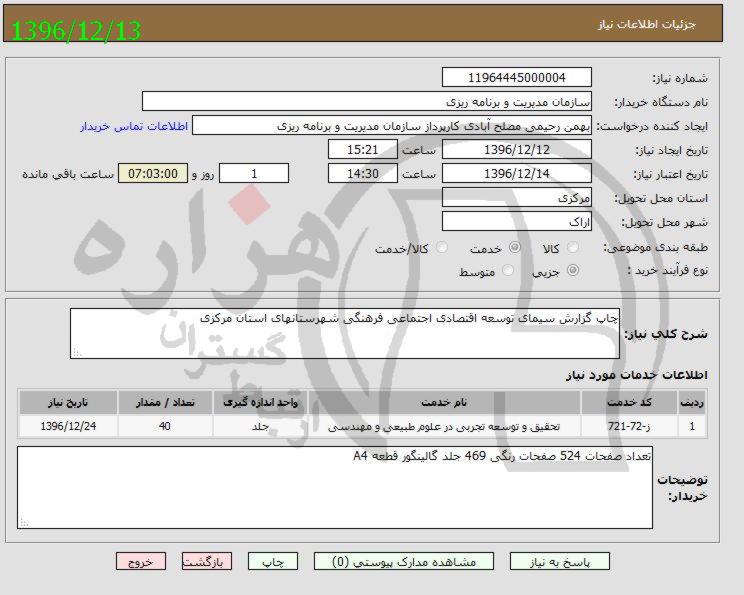744x595 pixels.
Task: Click the توضیحات خریدار text area
Action: point(335,487)
